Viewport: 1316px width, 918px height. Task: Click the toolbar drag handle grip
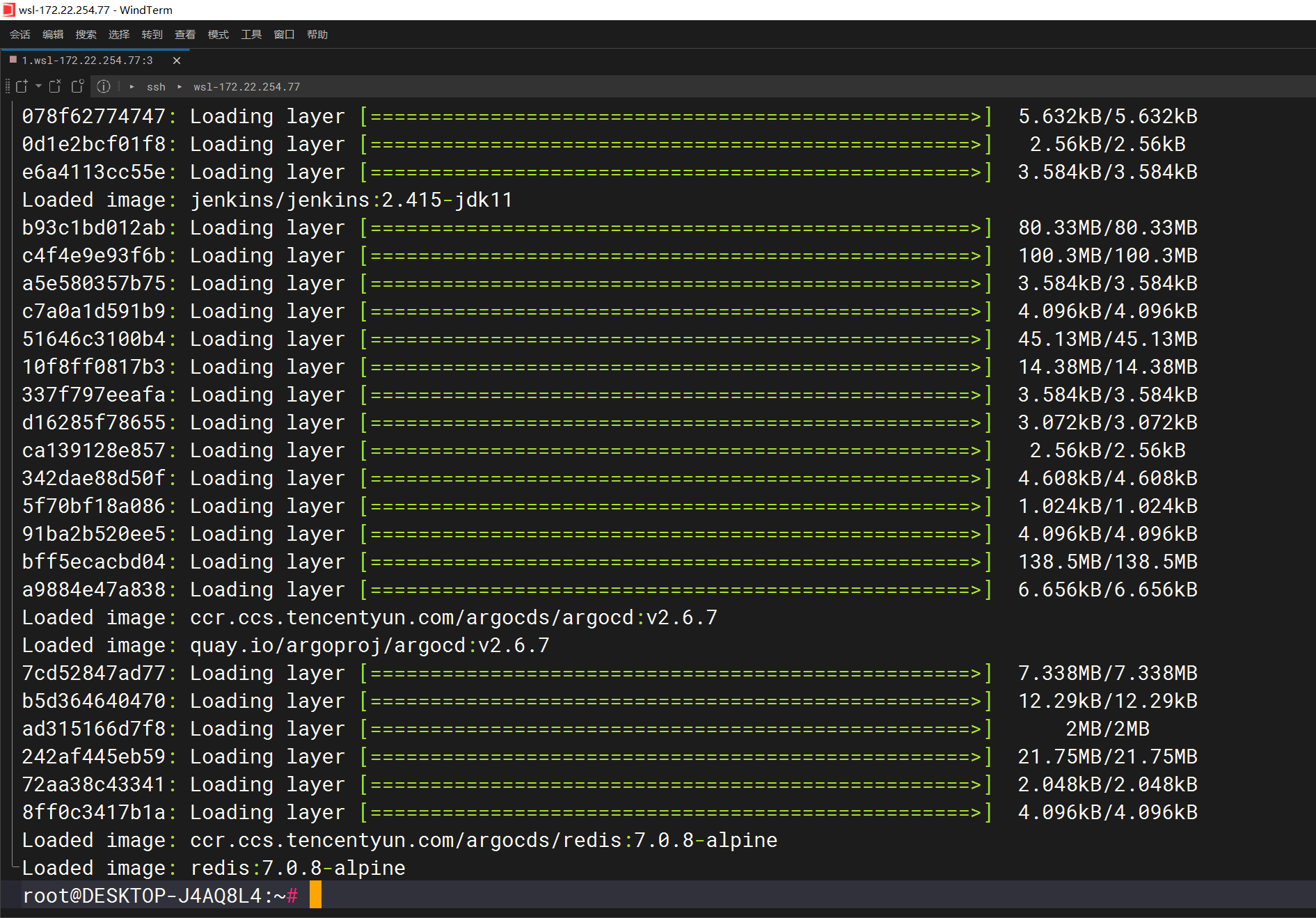[8, 86]
